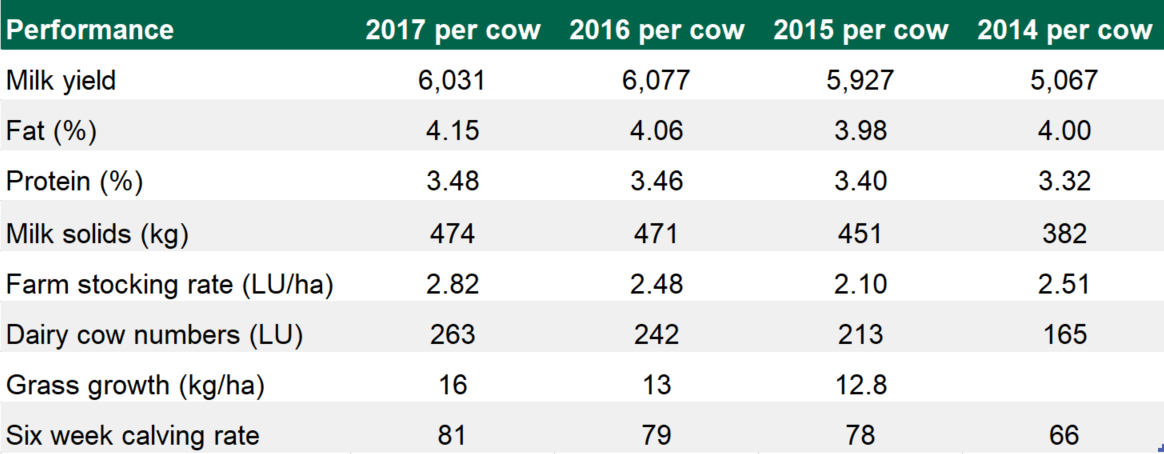Click the Fat (%) row label
The image size is (1164, 454).
point(52,131)
